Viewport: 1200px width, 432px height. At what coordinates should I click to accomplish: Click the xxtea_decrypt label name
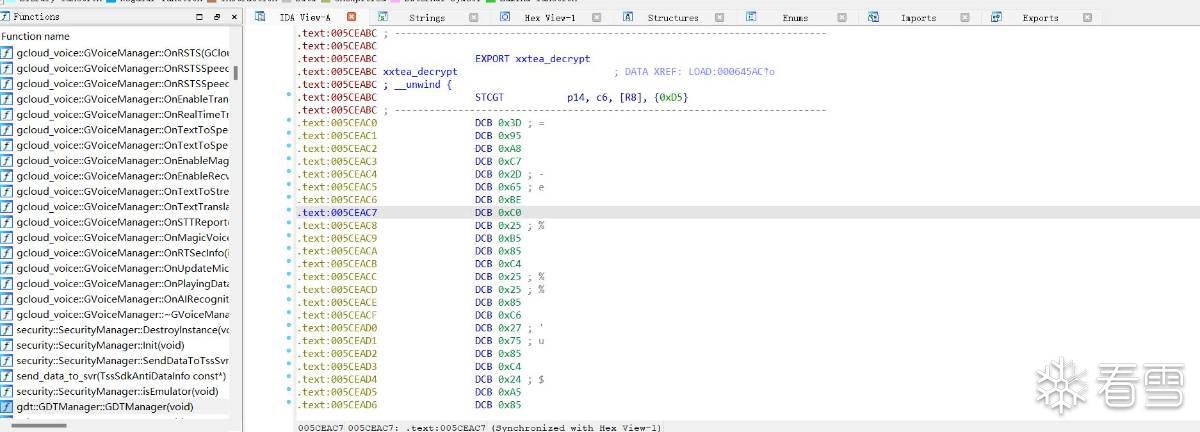click(420, 72)
